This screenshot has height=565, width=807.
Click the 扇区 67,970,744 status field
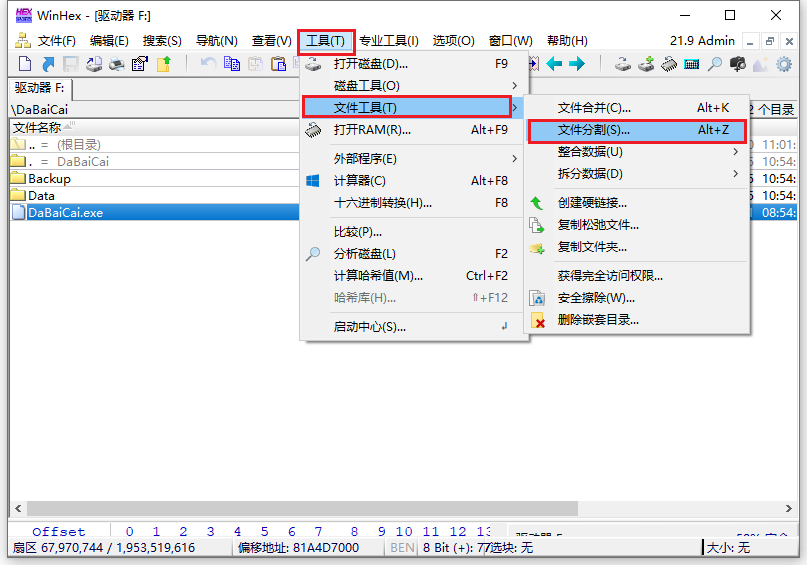click(x=120, y=548)
